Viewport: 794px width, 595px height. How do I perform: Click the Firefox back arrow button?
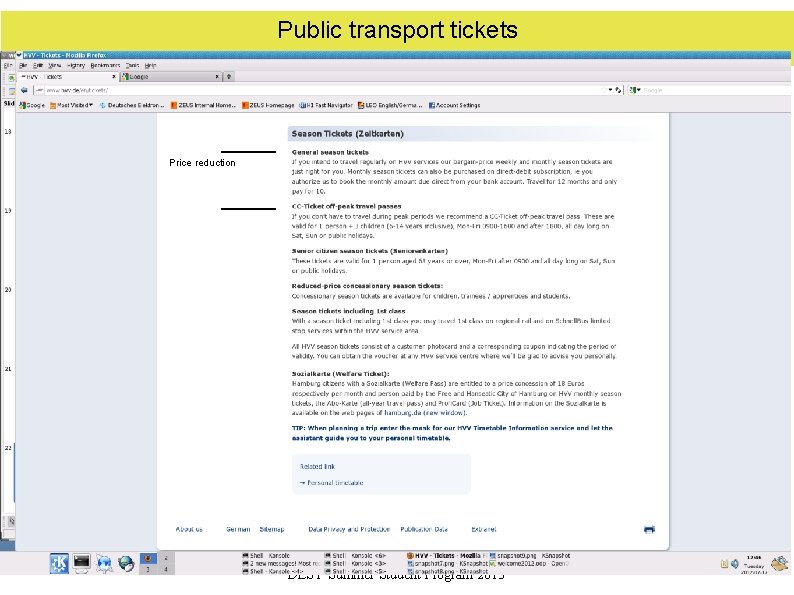coord(24,90)
